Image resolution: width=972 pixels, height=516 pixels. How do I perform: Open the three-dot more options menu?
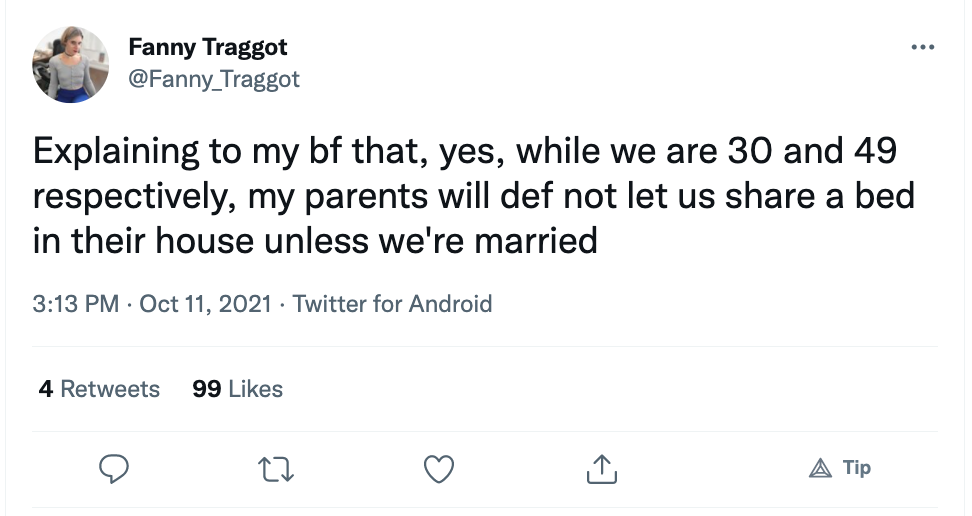pyautogui.click(x=922, y=47)
